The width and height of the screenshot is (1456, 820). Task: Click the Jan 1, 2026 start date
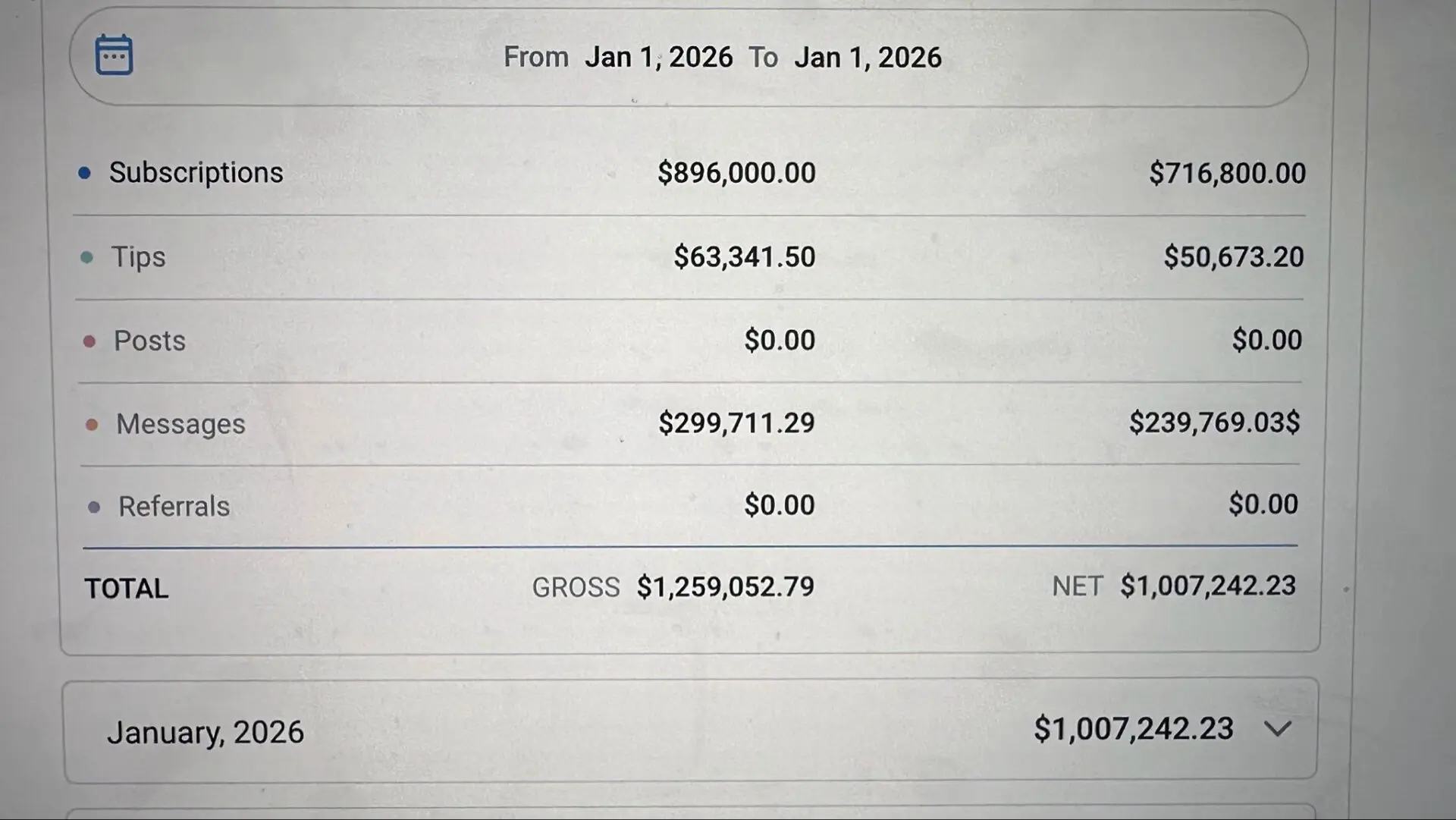(659, 56)
